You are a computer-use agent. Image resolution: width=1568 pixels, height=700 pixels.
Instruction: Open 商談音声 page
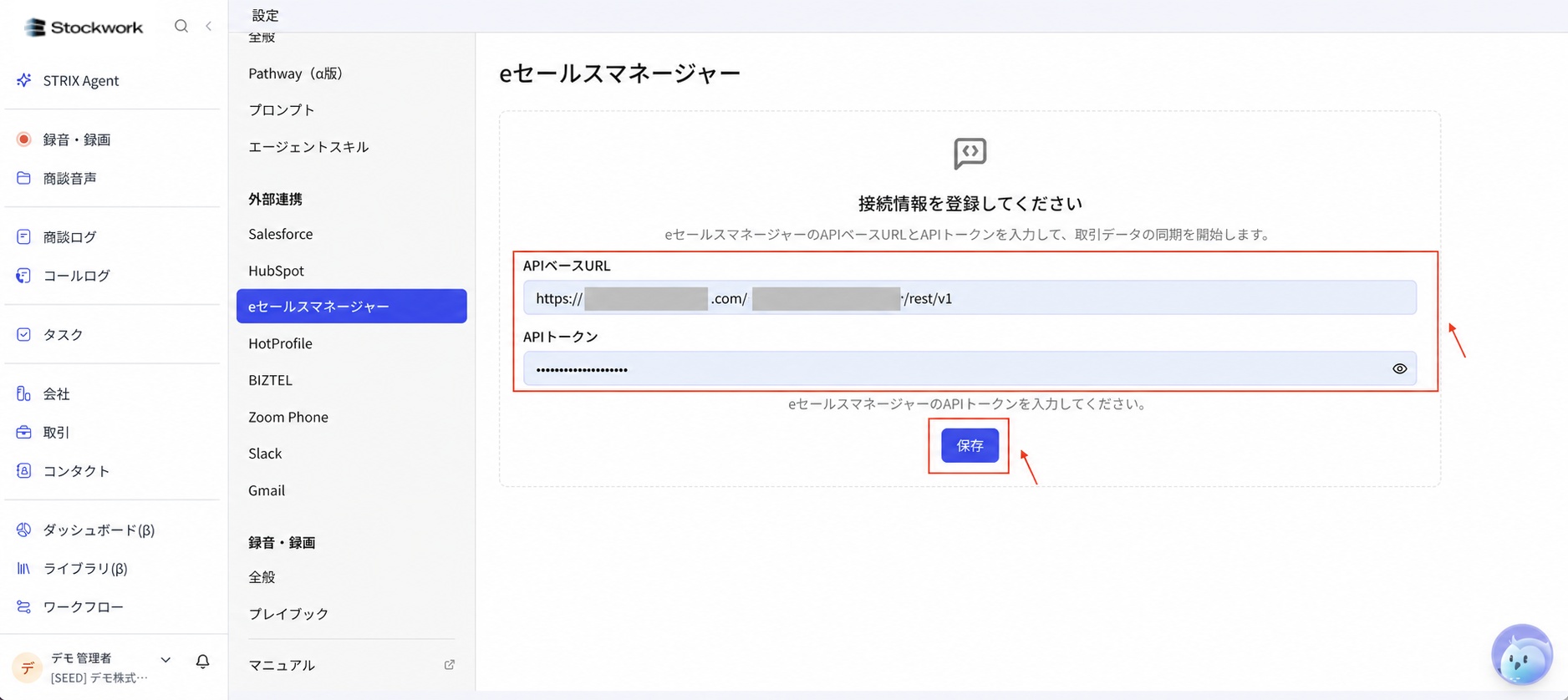tap(70, 178)
